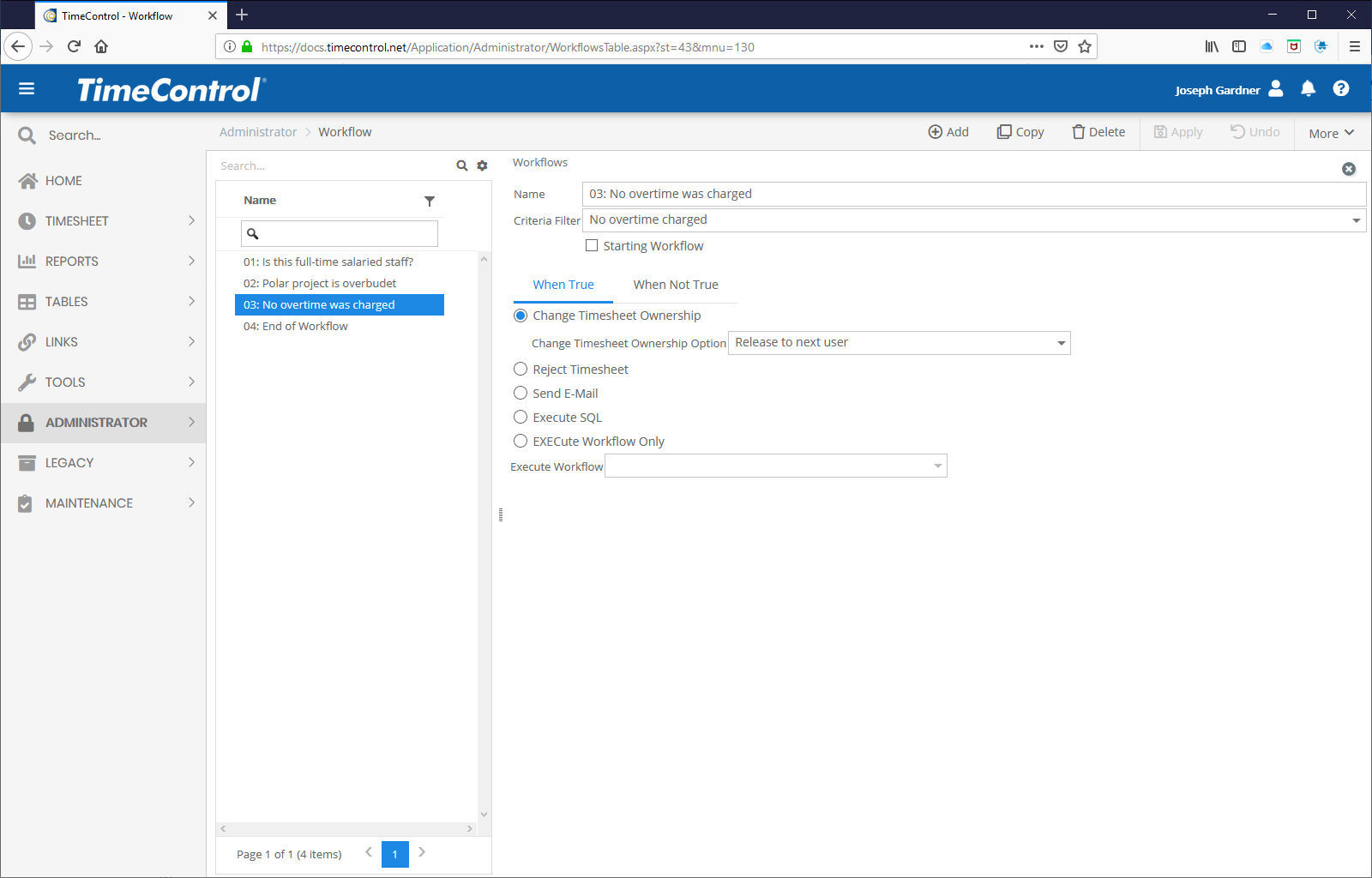The width and height of the screenshot is (1372, 878).
Task: Open the workflow list settings gear
Action: (482, 165)
